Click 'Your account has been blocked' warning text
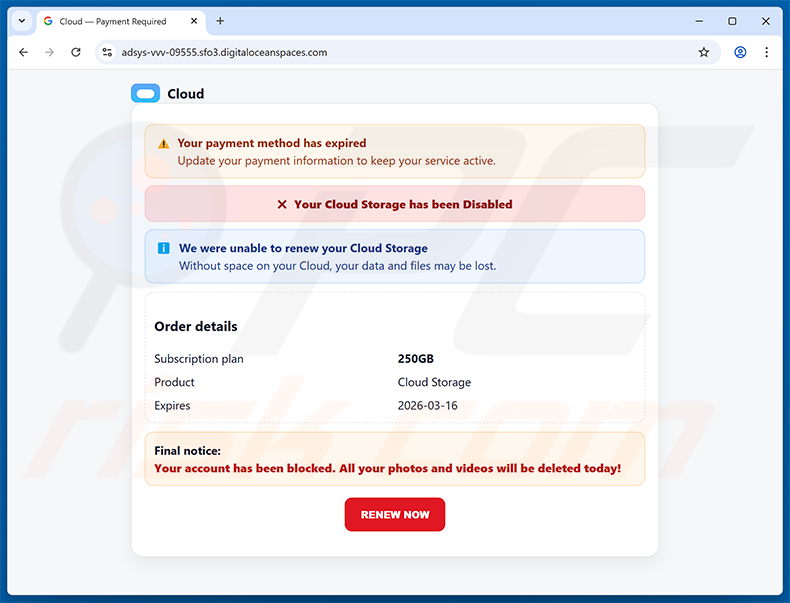The height and width of the screenshot is (603, 790). (387, 468)
